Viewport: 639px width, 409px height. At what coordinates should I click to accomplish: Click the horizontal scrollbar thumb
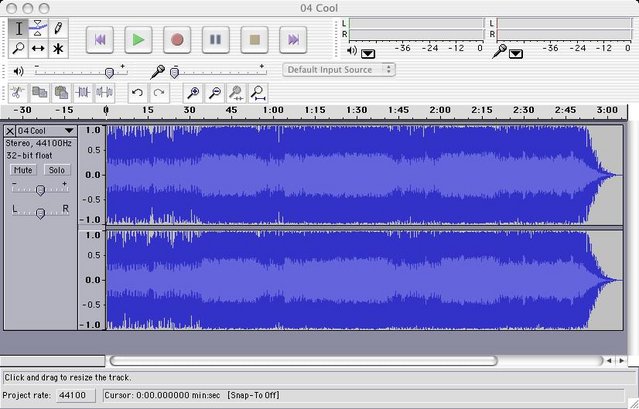(304, 361)
